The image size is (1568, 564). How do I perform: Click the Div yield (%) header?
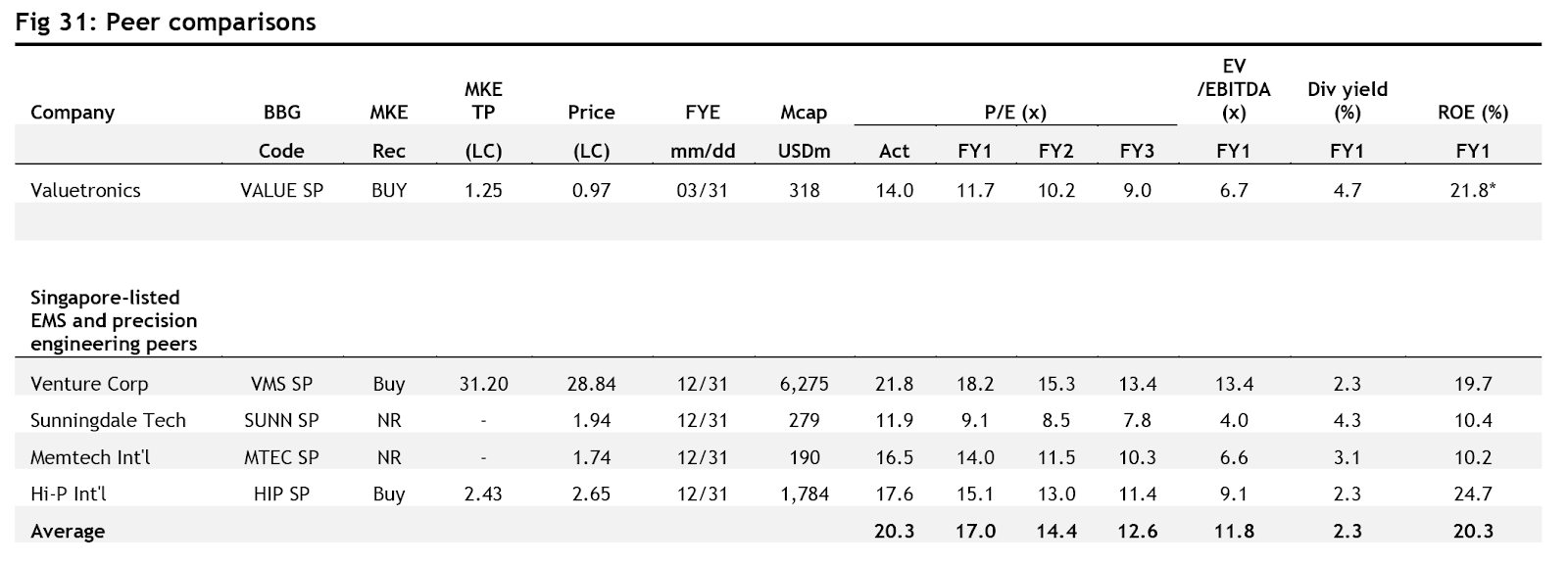tap(1347, 100)
